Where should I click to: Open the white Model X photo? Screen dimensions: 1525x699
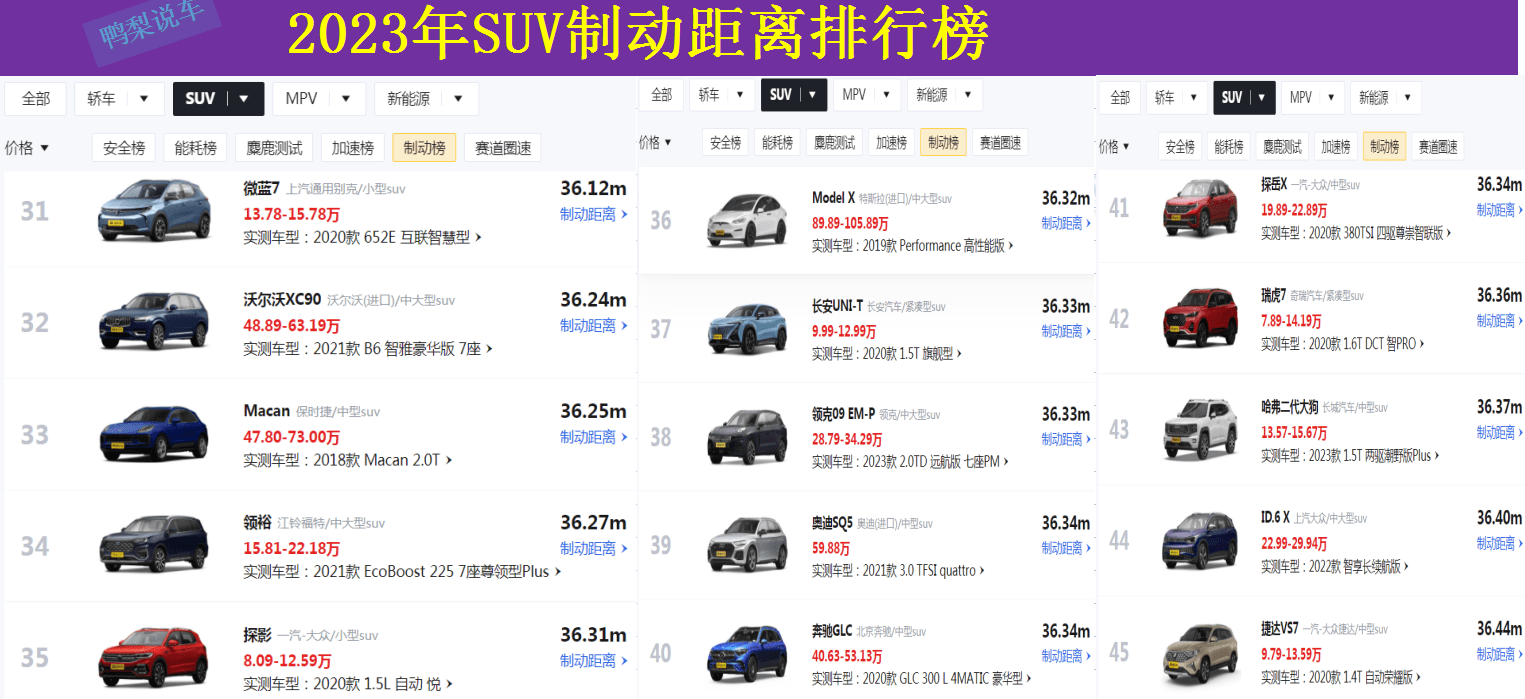747,219
